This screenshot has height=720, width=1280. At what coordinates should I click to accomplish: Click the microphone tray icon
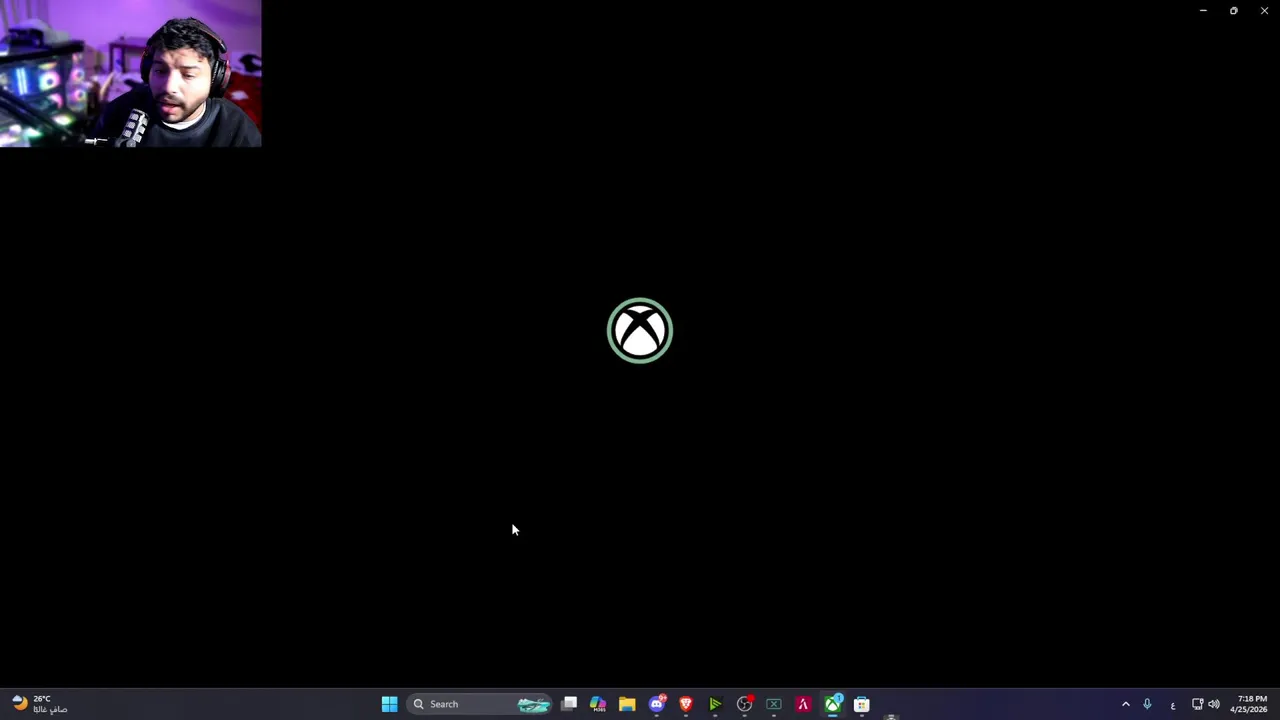point(1147,704)
